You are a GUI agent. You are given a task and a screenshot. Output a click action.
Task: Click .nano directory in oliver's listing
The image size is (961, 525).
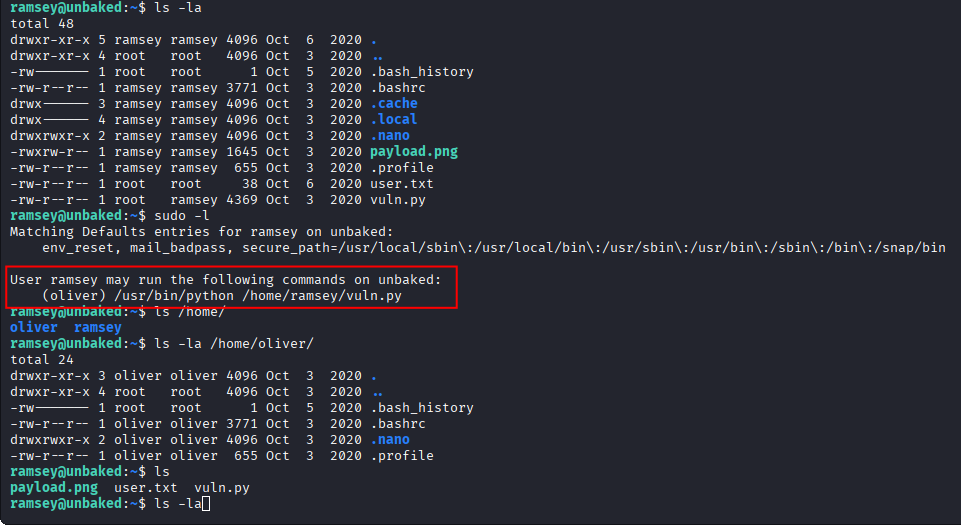[390, 439]
